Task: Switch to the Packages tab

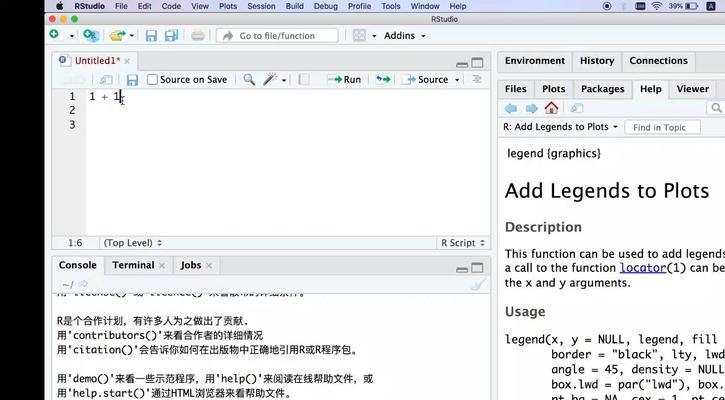Action: tap(602, 89)
